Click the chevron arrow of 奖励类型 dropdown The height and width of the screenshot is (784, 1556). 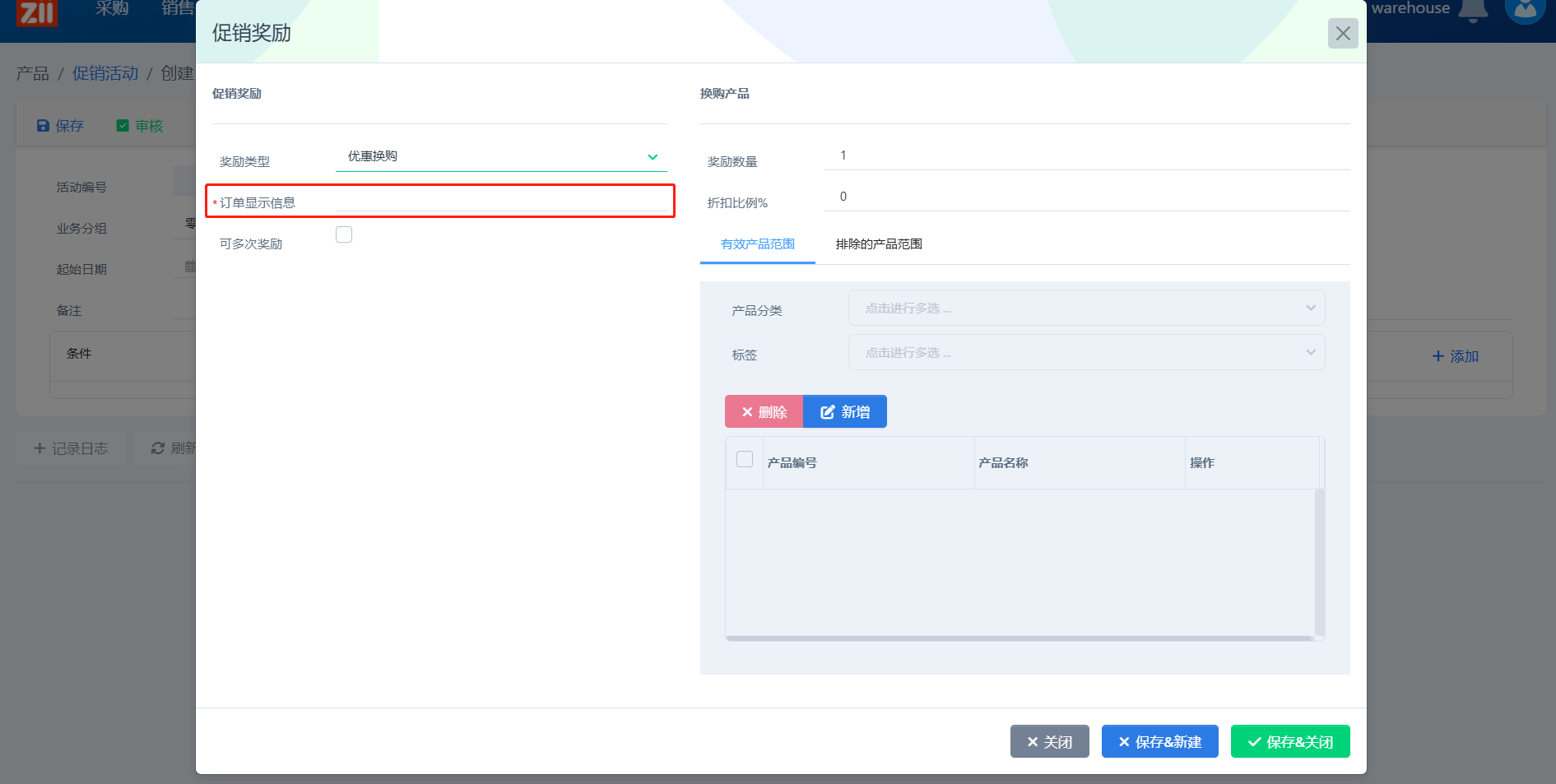(x=653, y=157)
